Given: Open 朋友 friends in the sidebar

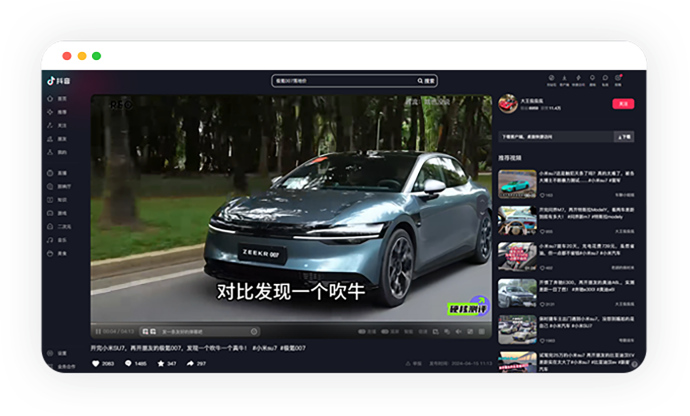Looking at the screenshot, I should 57,139.
